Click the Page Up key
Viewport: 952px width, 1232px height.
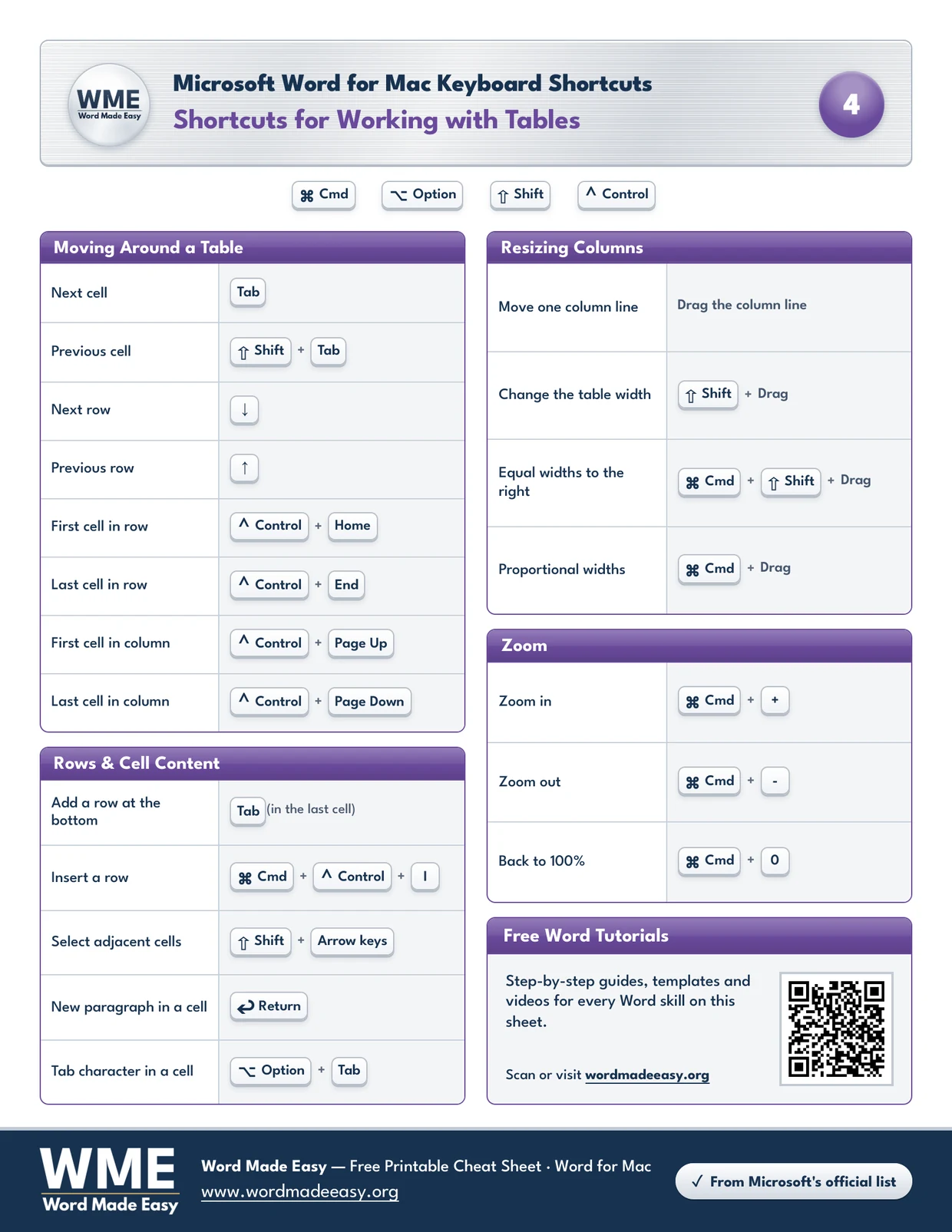(x=361, y=643)
